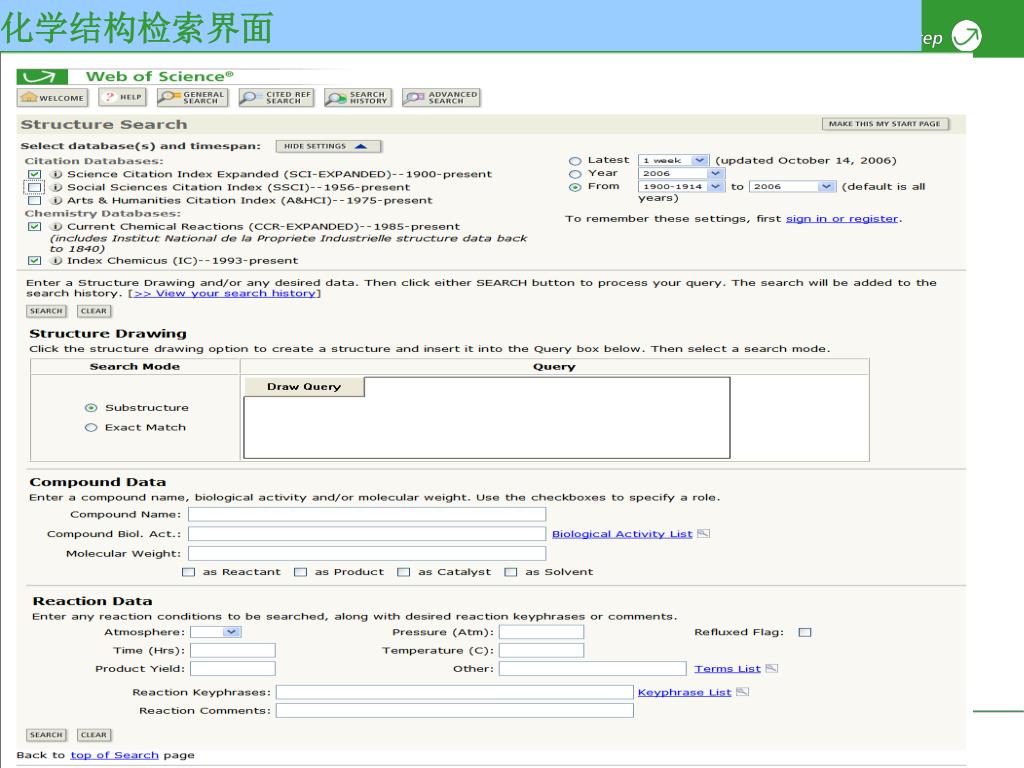Click the icon next to Terms List
Viewport: 1024px width, 768px height.
771,668
